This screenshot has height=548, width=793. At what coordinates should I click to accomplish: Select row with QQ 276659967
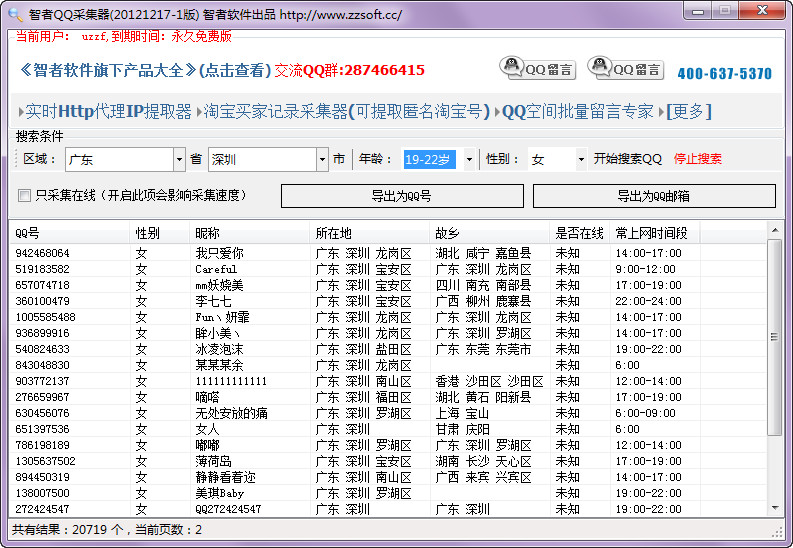(x=387, y=397)
